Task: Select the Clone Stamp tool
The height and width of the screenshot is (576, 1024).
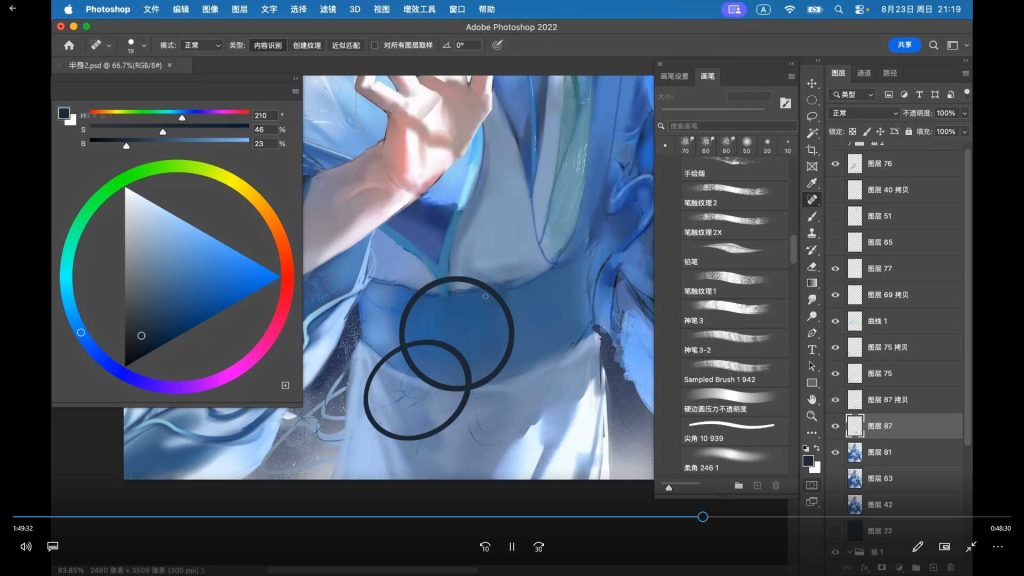Action: (812, 233)
